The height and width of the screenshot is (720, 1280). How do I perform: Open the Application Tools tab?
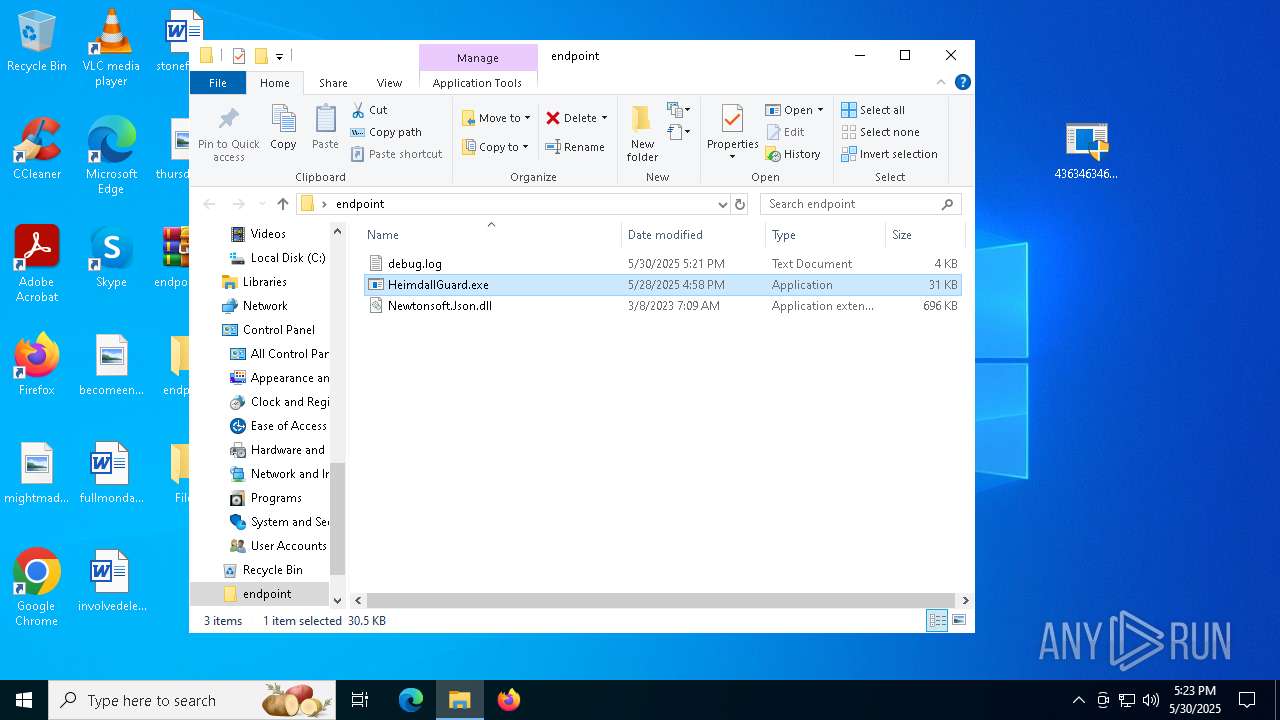(477, 83)
